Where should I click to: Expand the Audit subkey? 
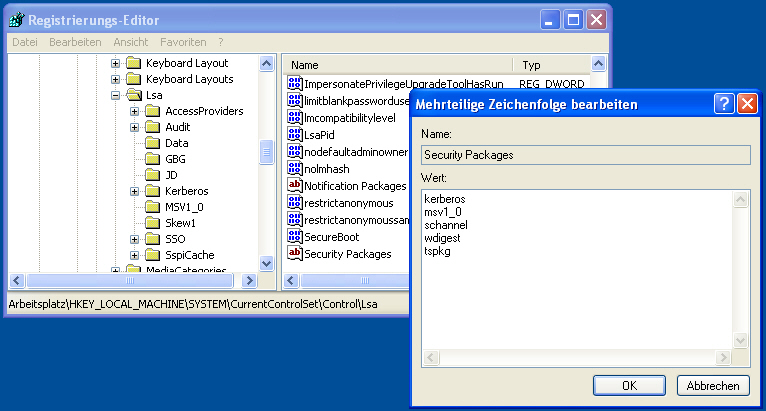tap(134, 127)
